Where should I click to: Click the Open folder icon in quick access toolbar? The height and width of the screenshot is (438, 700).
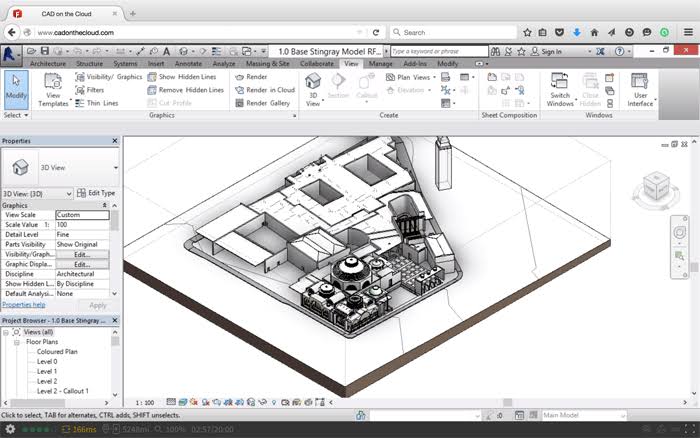31,51
